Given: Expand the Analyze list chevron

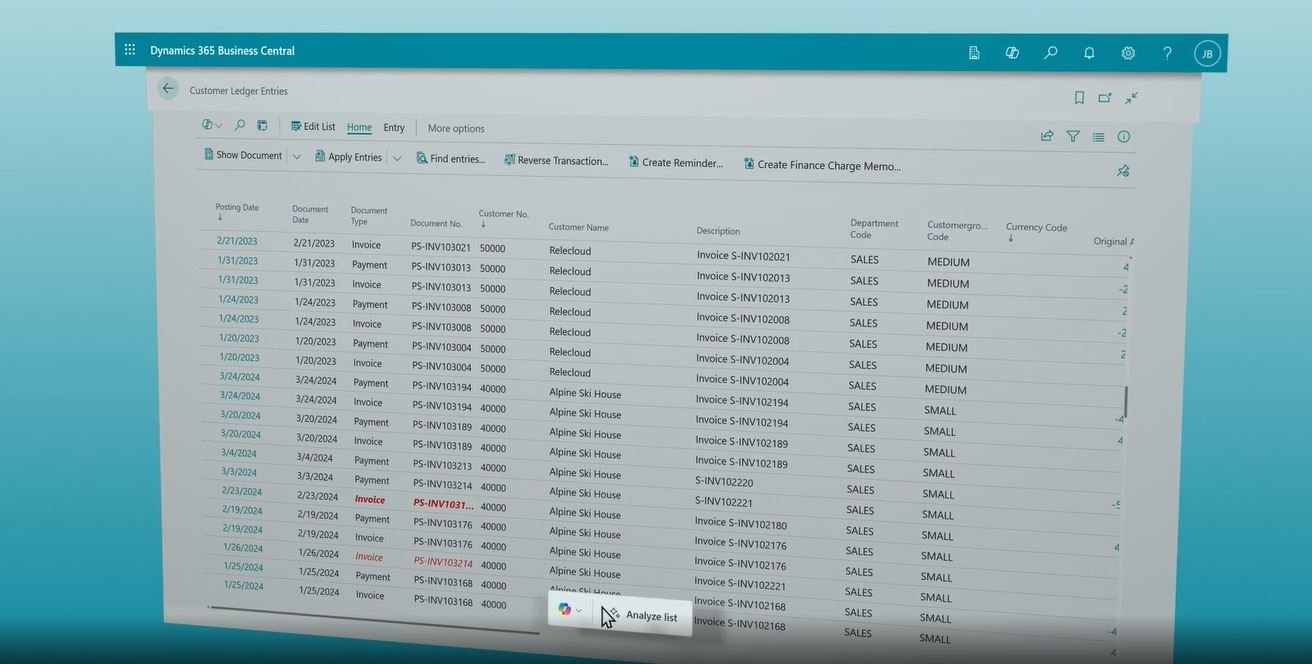Looking at the screenshot, I should (x=578, y=609).
